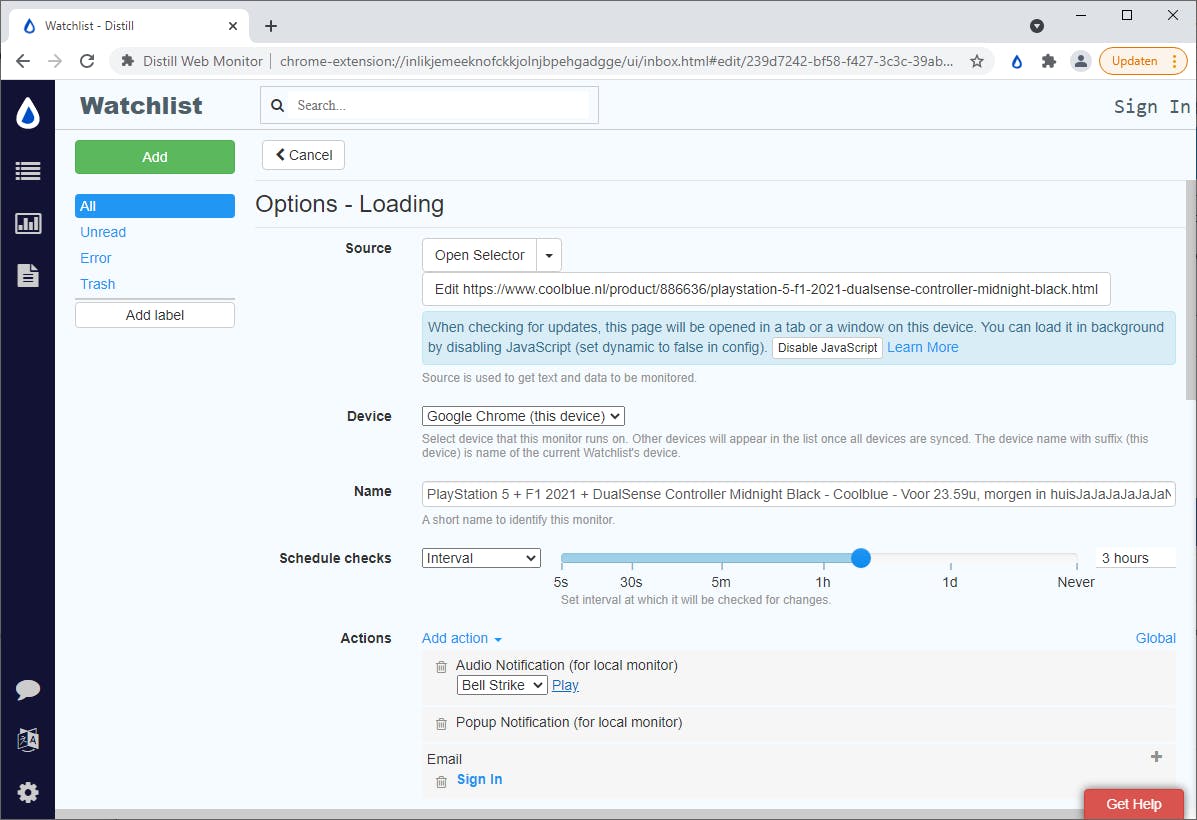Screen dimensions: 1197x820
Task: Click the Updaten Chrome update button
Action: [x=1143, y=61]
